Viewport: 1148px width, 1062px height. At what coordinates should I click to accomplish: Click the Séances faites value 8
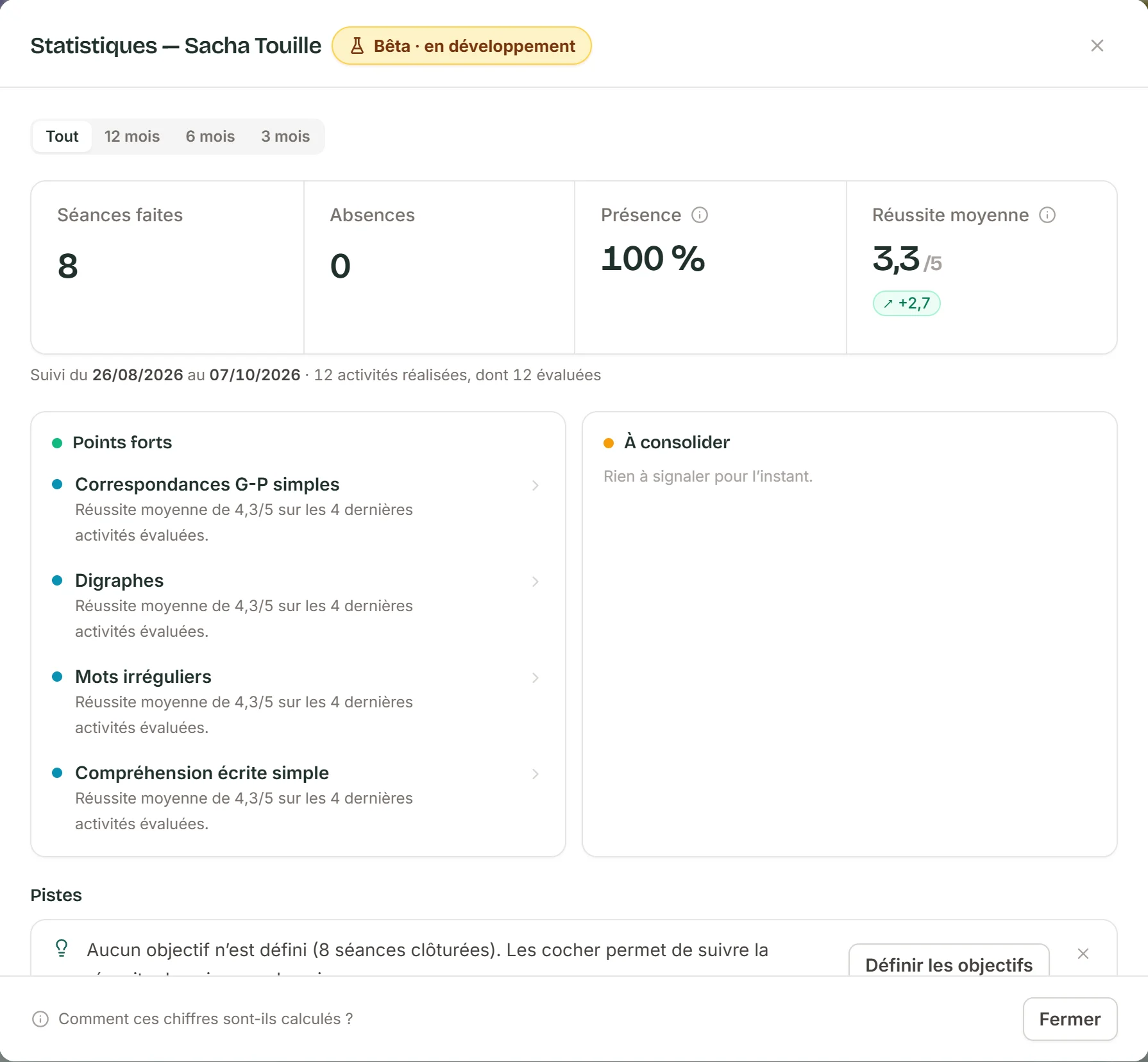tap(68, 266)
